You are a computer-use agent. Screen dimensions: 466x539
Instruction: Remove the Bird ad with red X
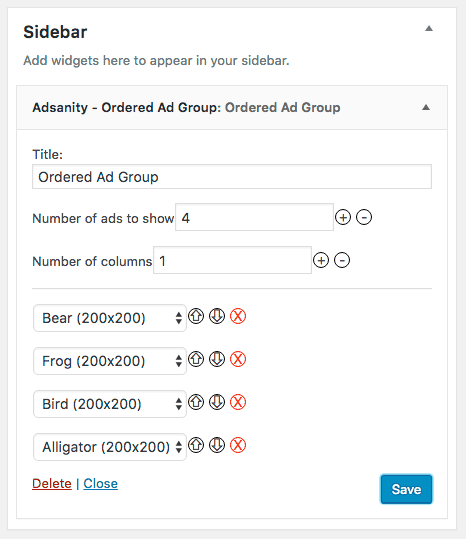tap(238, 402)
